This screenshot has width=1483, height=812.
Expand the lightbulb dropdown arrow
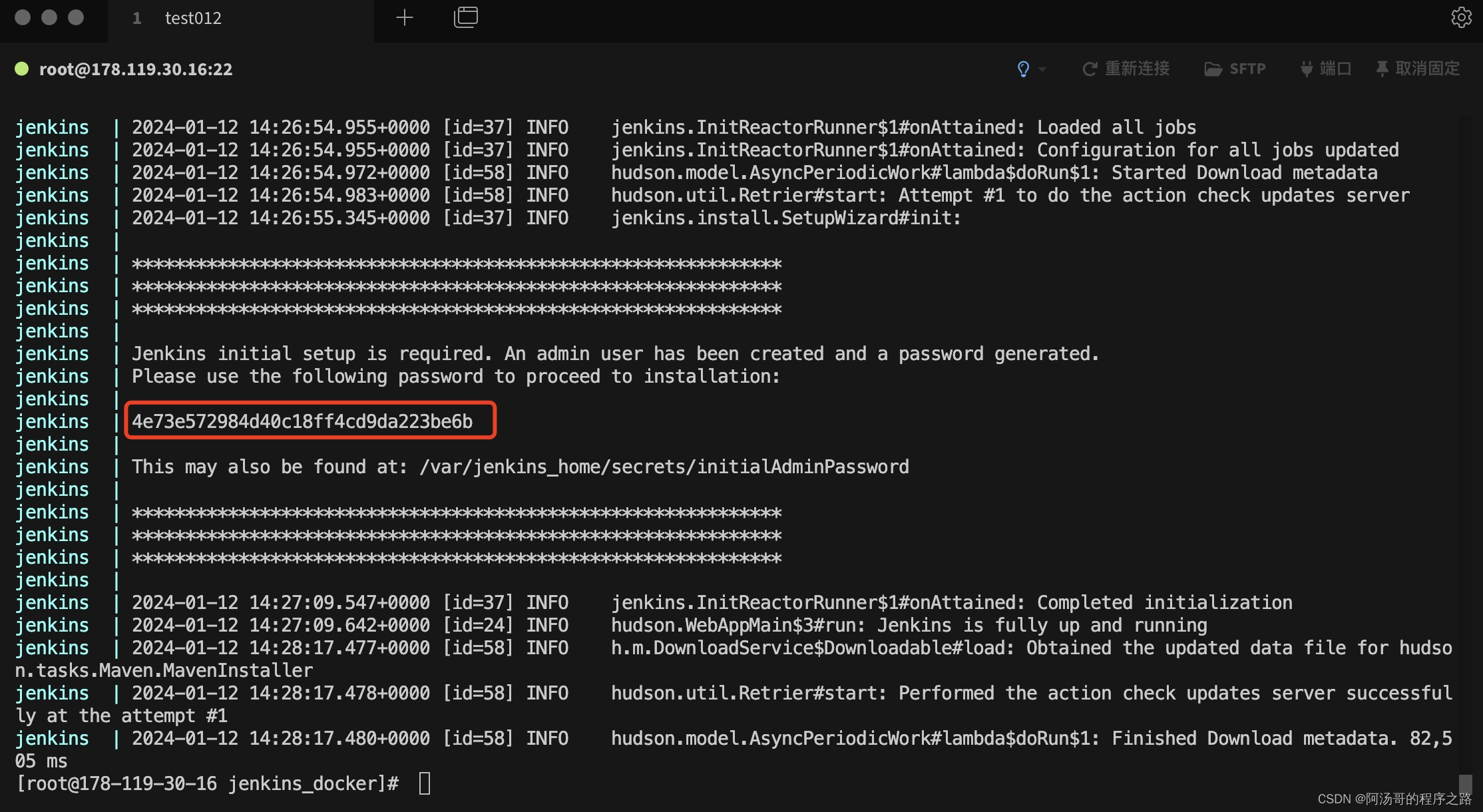click(1042, 69)
